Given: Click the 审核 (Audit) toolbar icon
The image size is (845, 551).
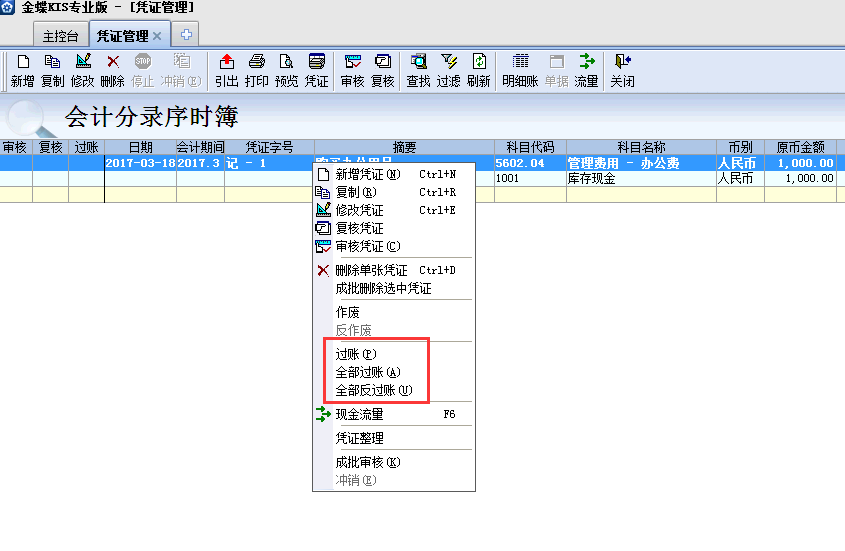Looking at the screenshot, I should click(x=352, y=69).
